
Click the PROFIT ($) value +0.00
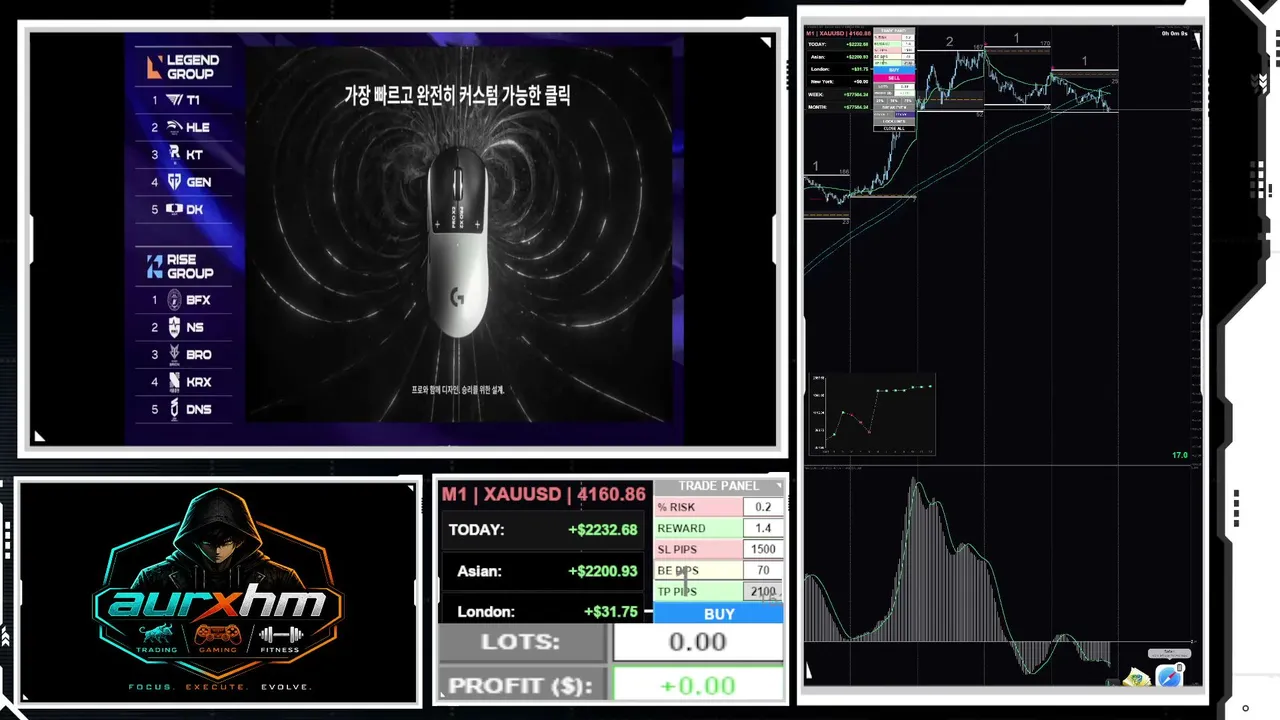[698, 685]
